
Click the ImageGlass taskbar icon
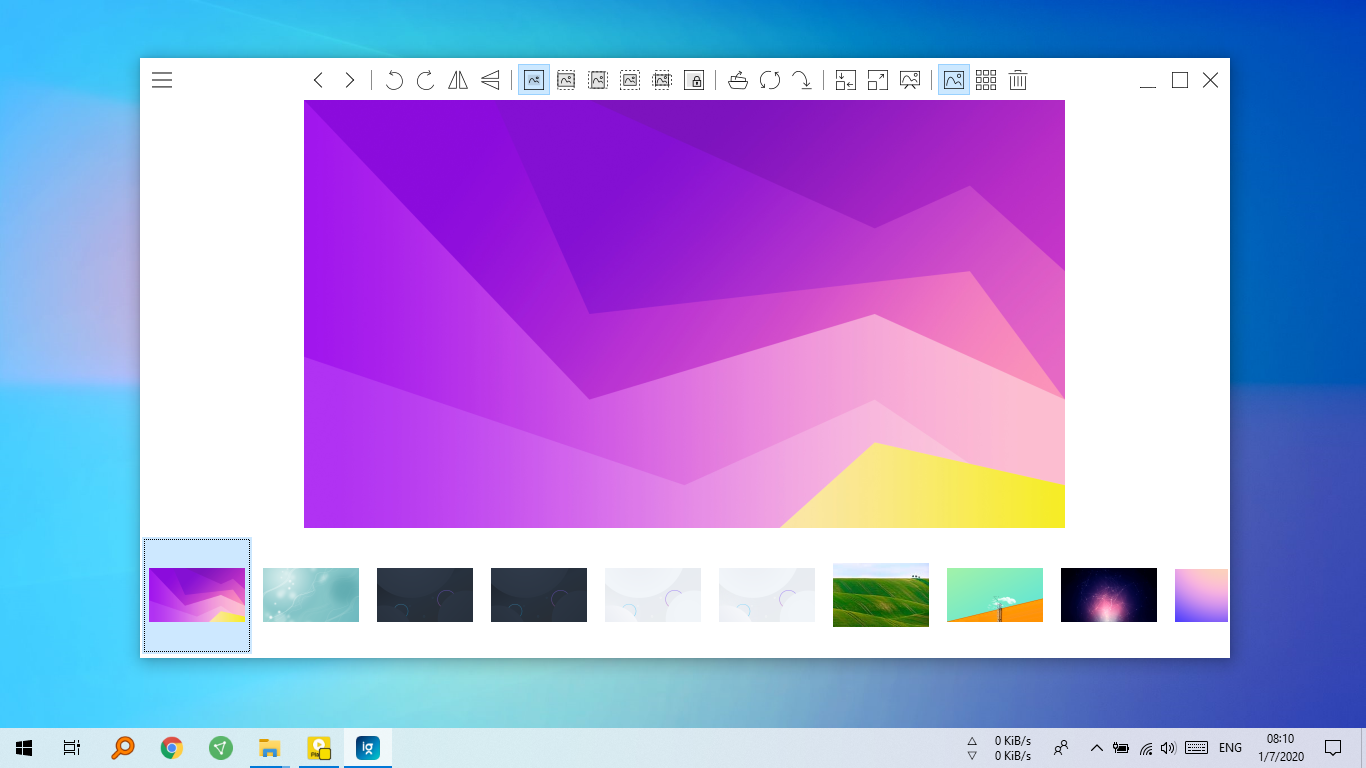(x=368, y=748)
